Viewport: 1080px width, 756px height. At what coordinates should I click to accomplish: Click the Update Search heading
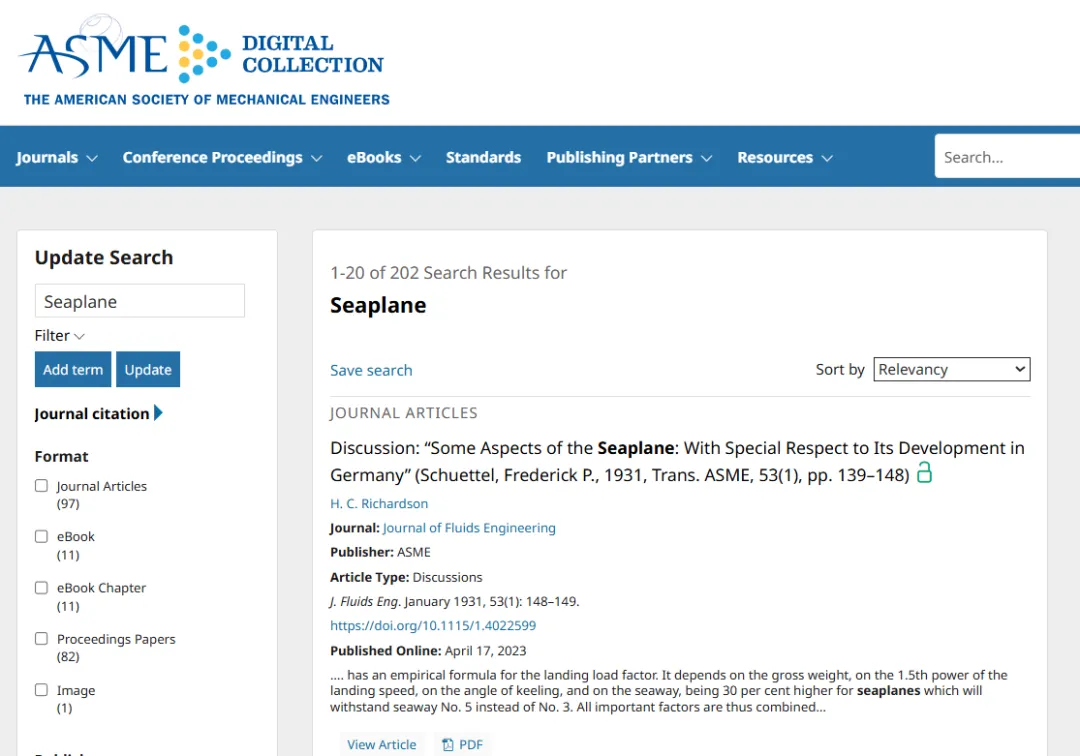(x=104, y=258)
